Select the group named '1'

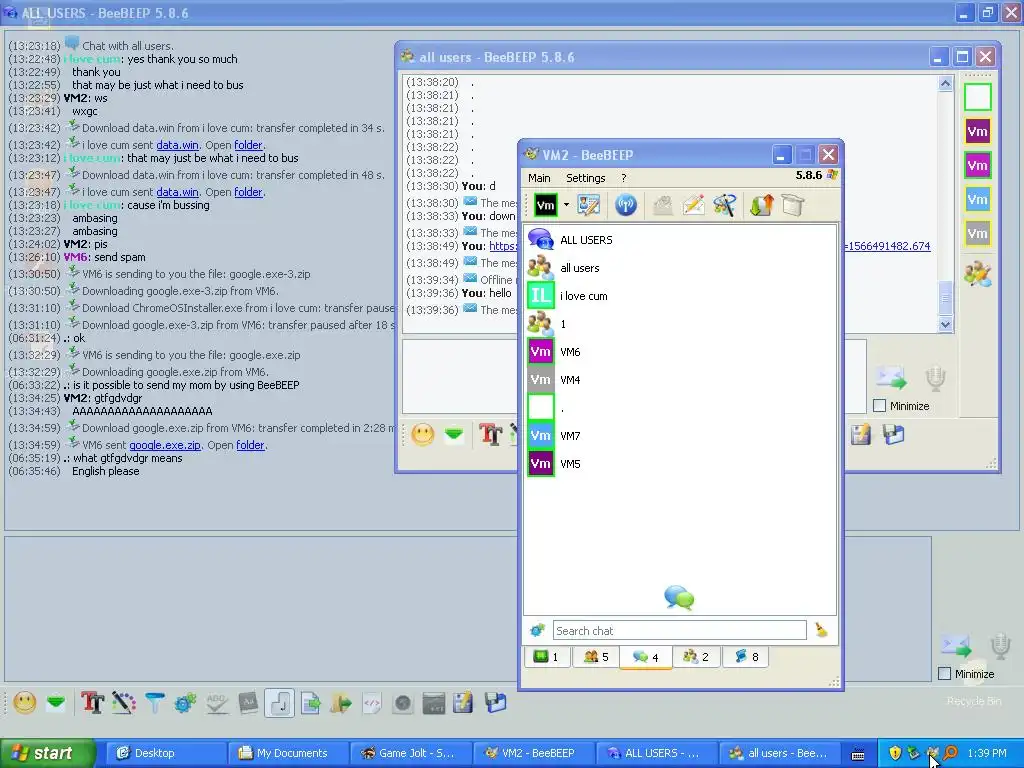tap(680, 324)
